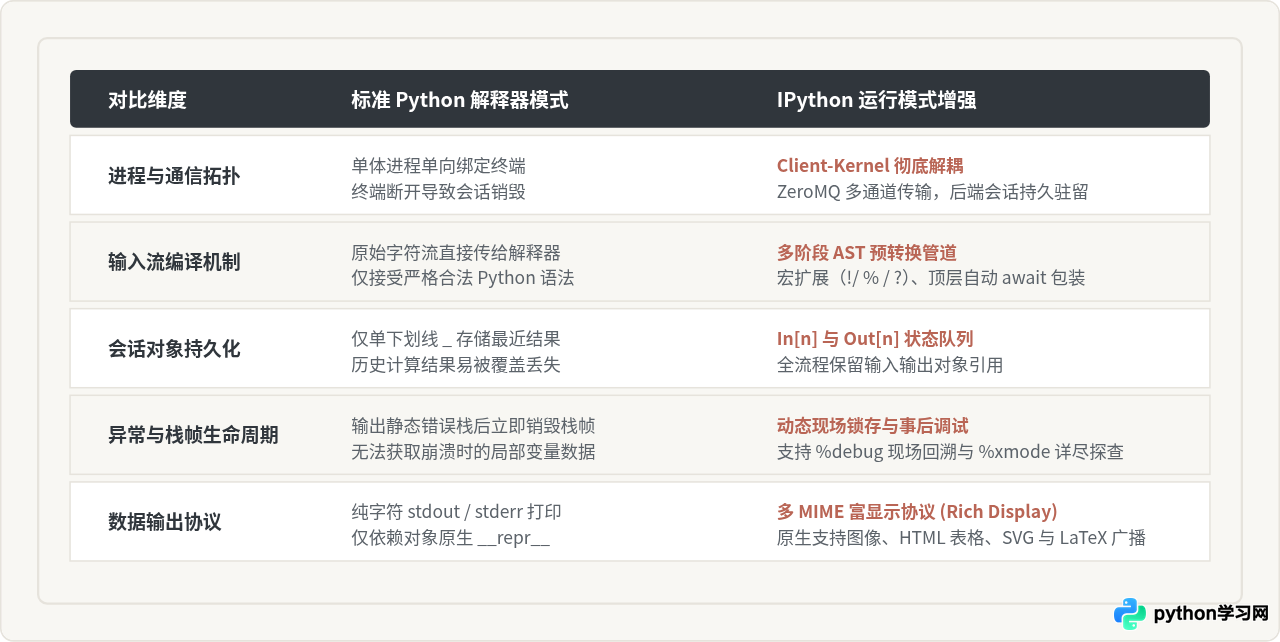Click '纯字符 stdout / stderr 打印' text

coord(456,512)
